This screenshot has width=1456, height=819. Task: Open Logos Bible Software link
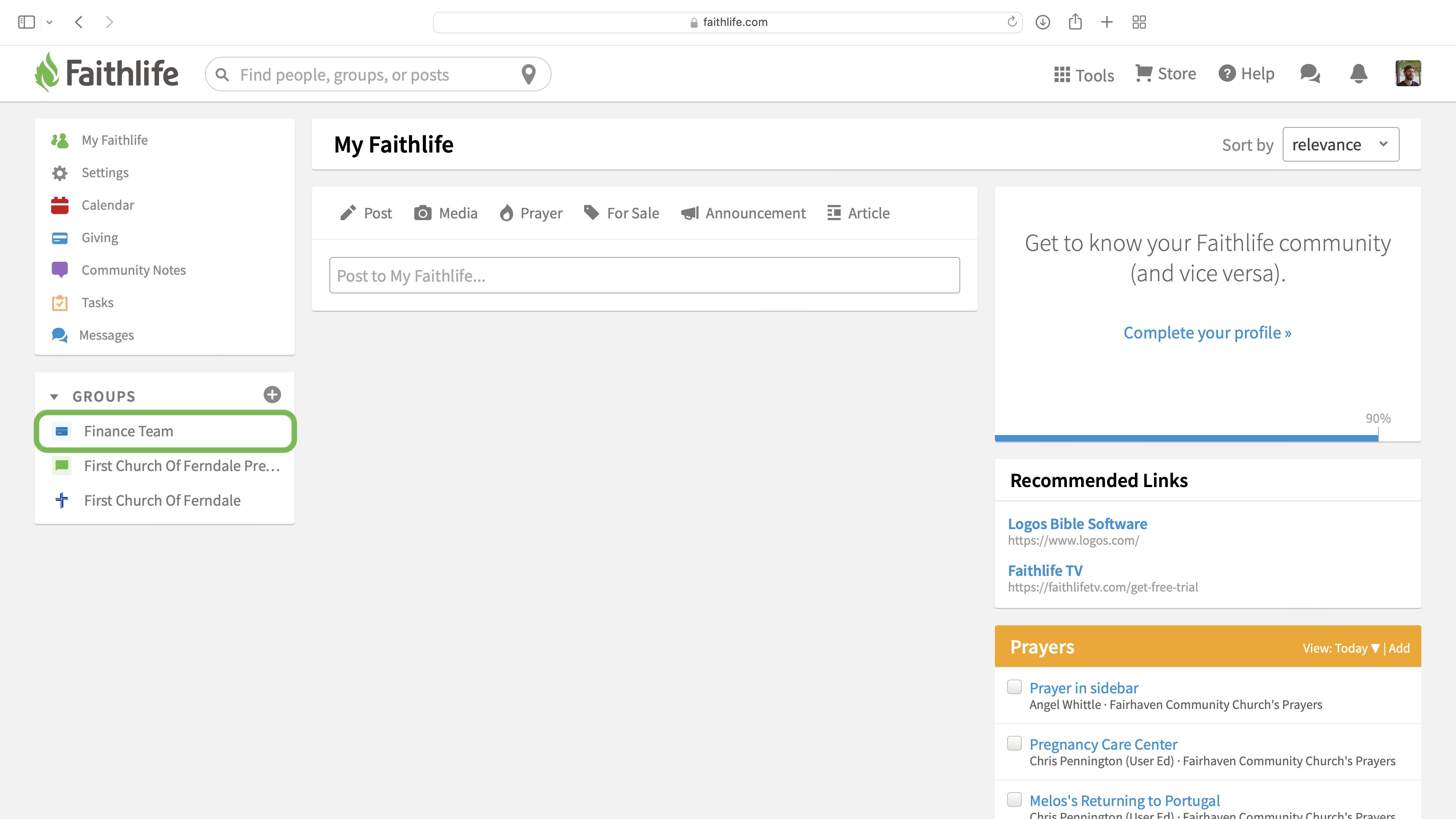(1077, 523)
